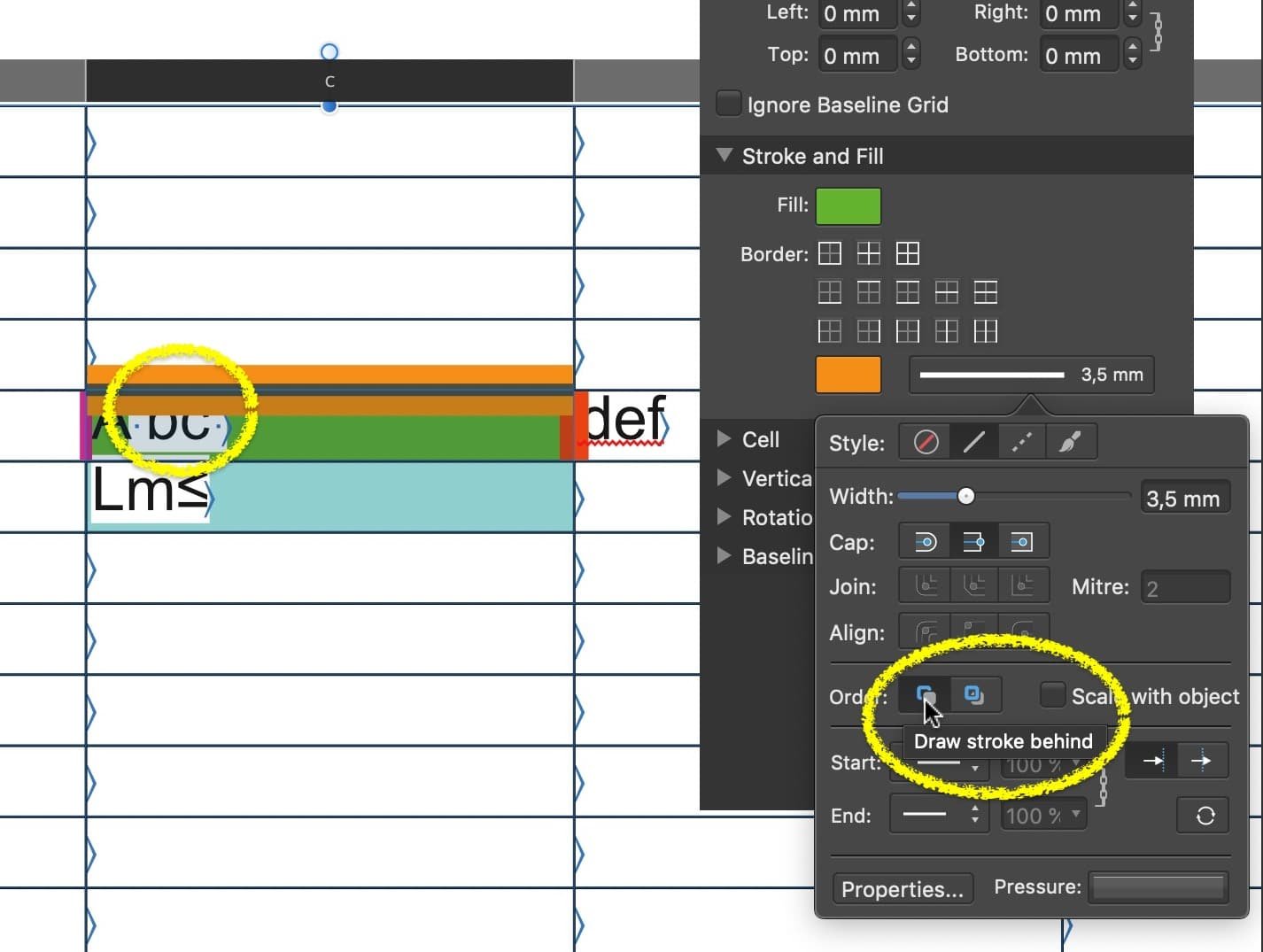Viewport: 1263px width, 952px height.
Task: Expand the Cell section
Action: (x=723, y=438)
